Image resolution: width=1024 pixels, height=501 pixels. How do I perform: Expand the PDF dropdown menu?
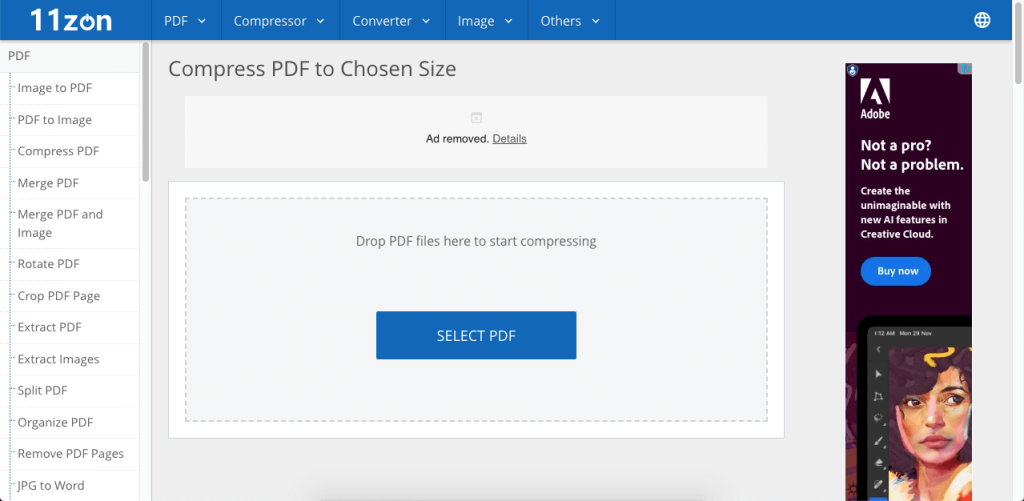click(x=185, y=20)
